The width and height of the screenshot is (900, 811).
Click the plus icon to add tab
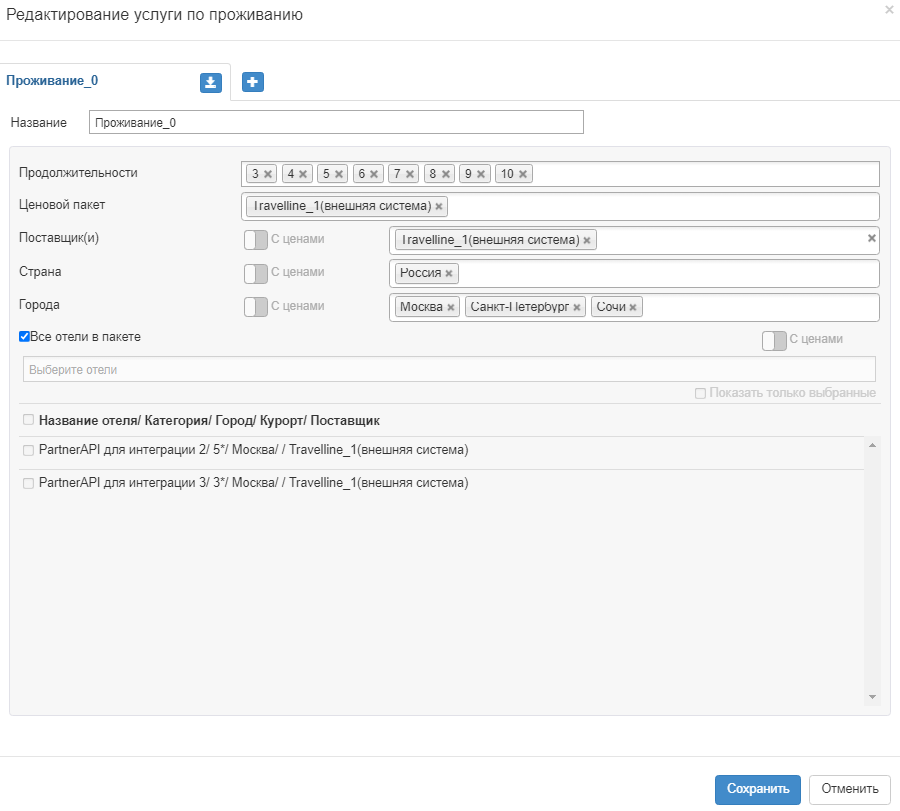point(253,82)
